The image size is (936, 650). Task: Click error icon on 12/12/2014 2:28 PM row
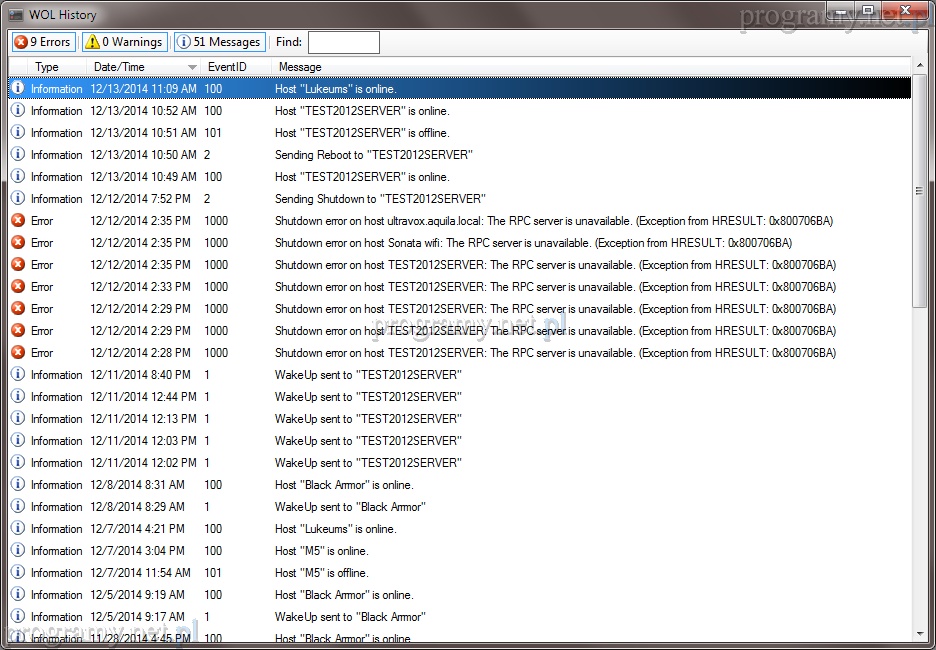[17, 353]
